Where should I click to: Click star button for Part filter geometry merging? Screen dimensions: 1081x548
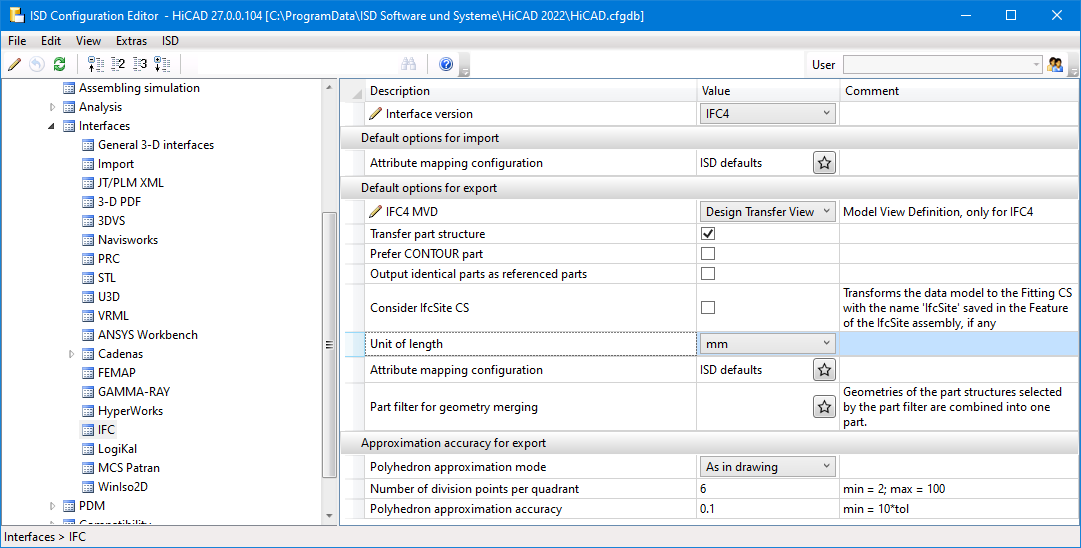click(825, 407)
